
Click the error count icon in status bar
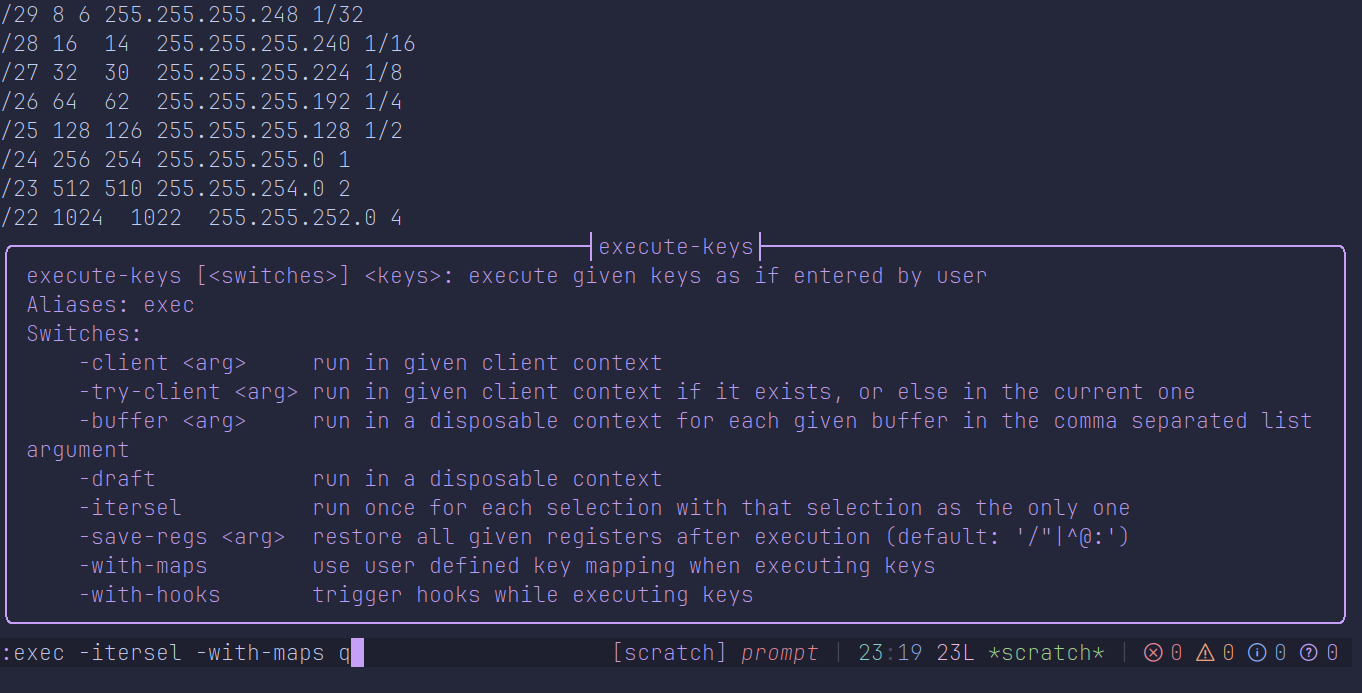pyautogui.click(x=1153, y=653)
